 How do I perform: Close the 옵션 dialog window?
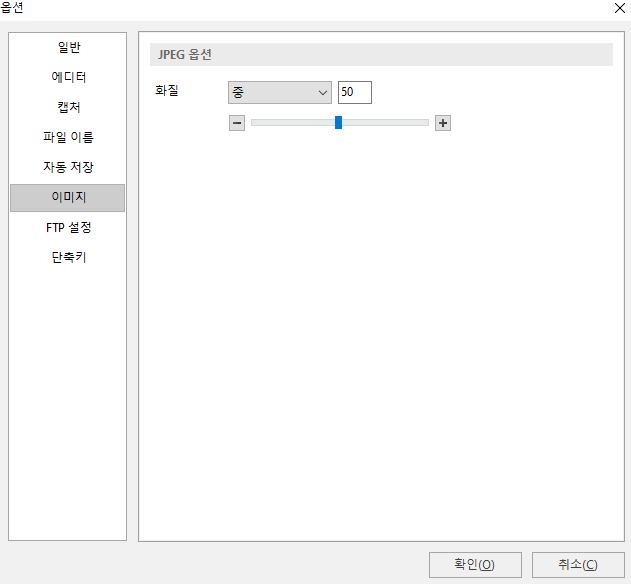click(620, 8)
